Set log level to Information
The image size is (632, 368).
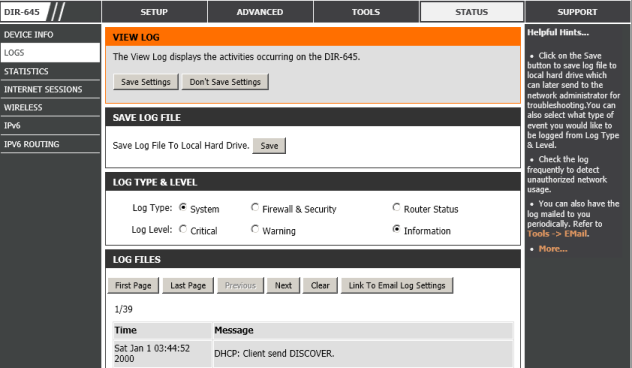[x=396, y=229]
